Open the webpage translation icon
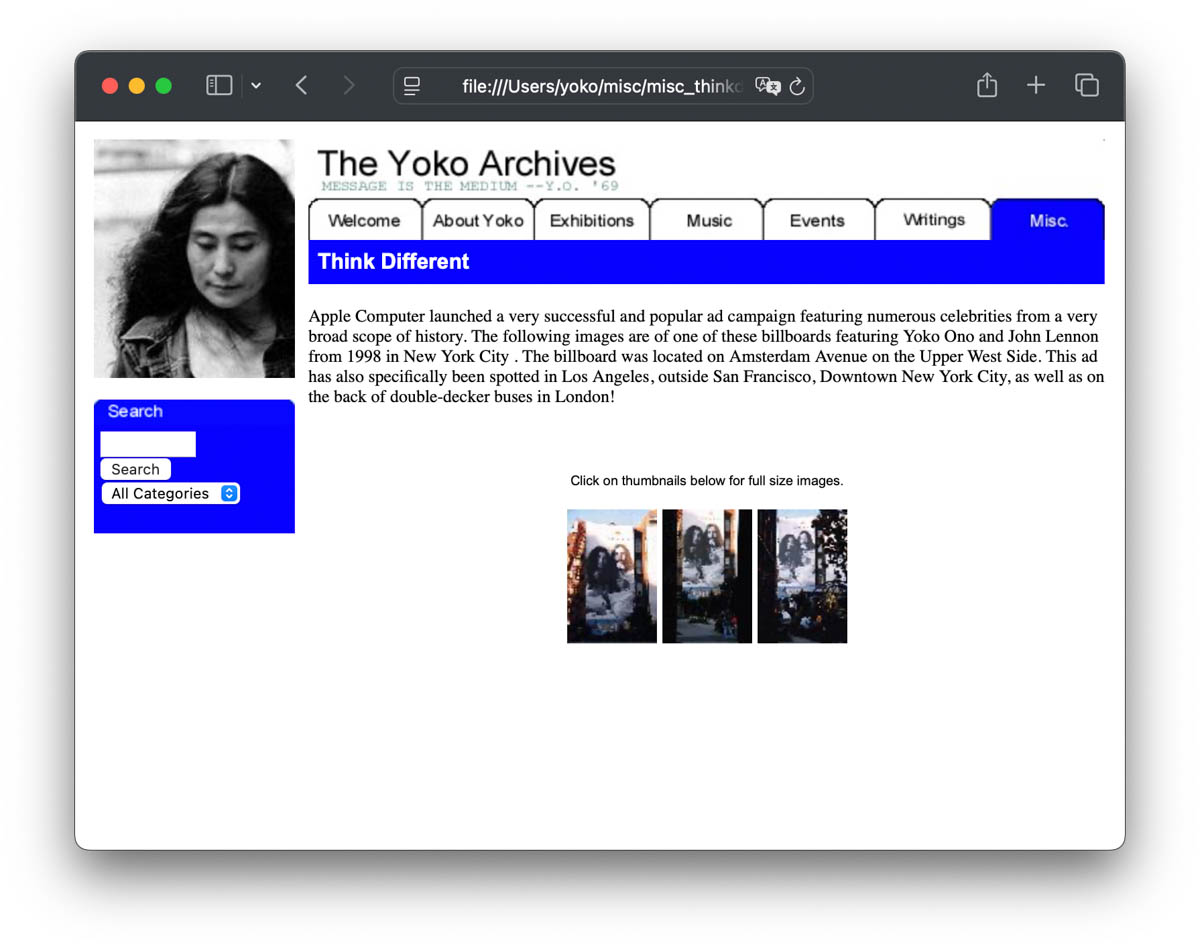The height and width of the screenshot is (949, 1200). [x=768, y=86]
